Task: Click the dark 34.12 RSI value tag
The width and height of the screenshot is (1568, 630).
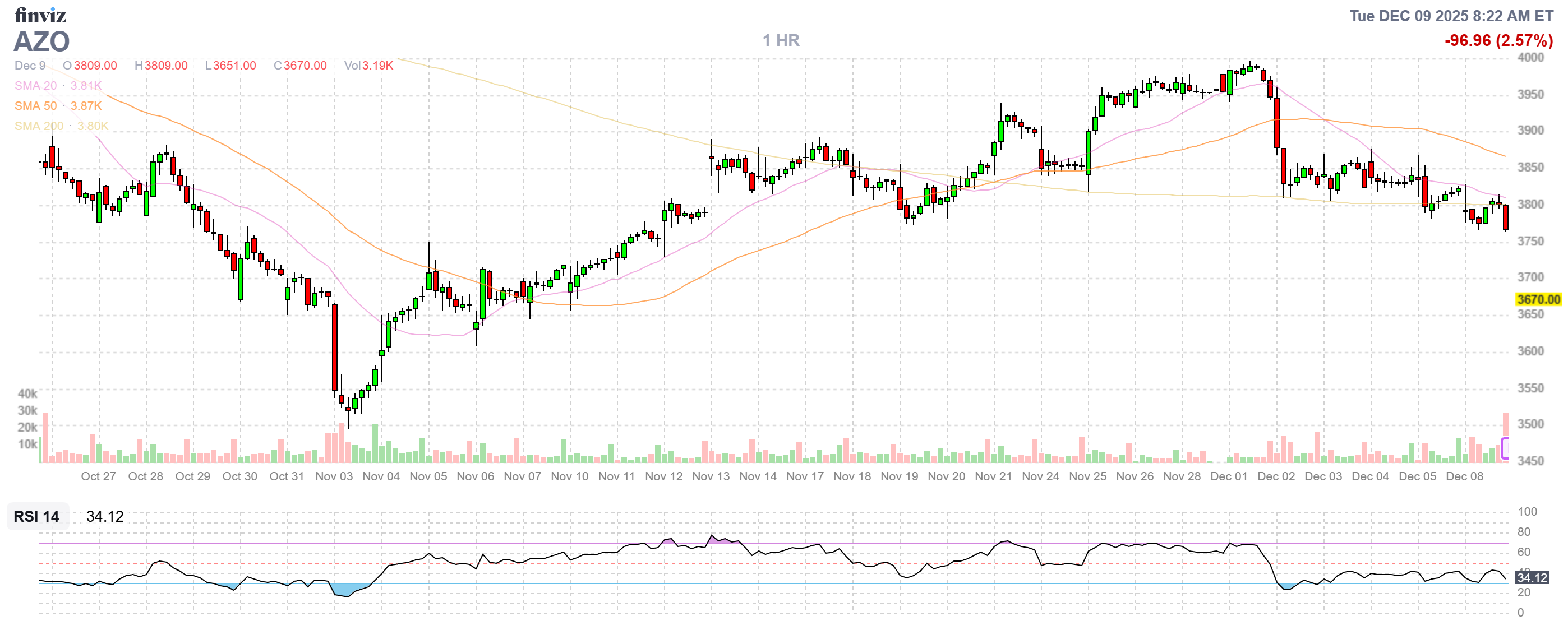Action: tap(1532, 577)
